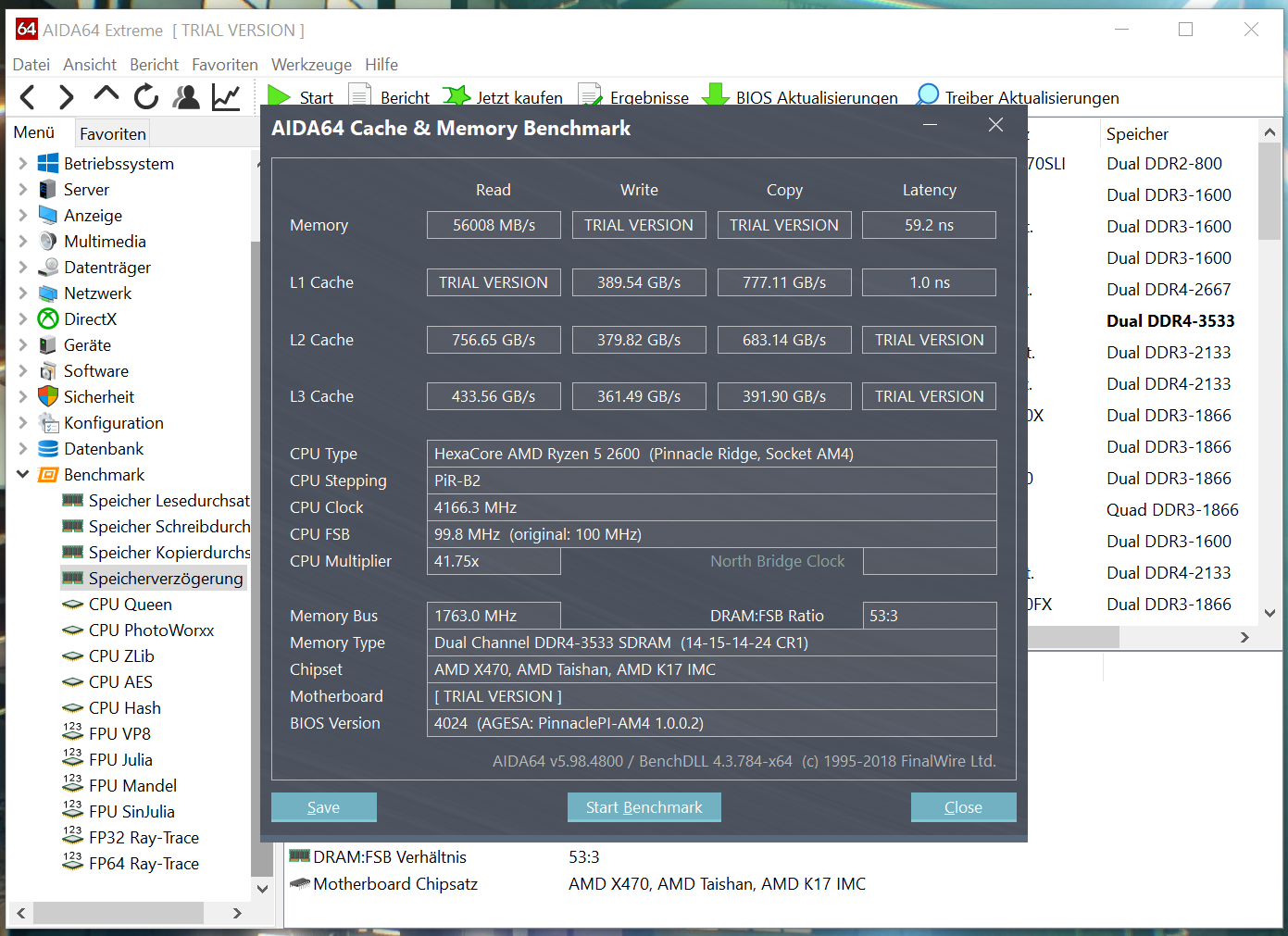Viewport: 1288px width, 936px height.
Task: Open the Ergebnisse results icon
Action: [590, 96]
